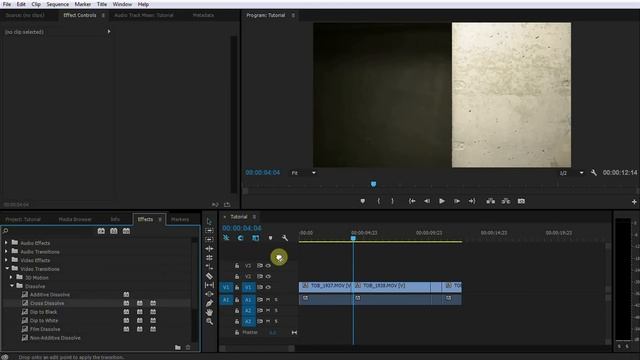Click the Lift button

point(491,201)
